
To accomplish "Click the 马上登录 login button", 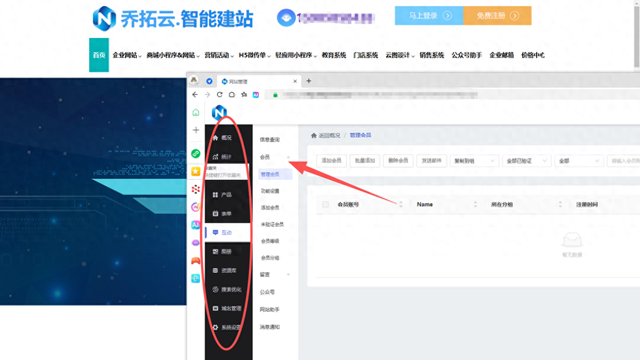I will tap(429, 16).
